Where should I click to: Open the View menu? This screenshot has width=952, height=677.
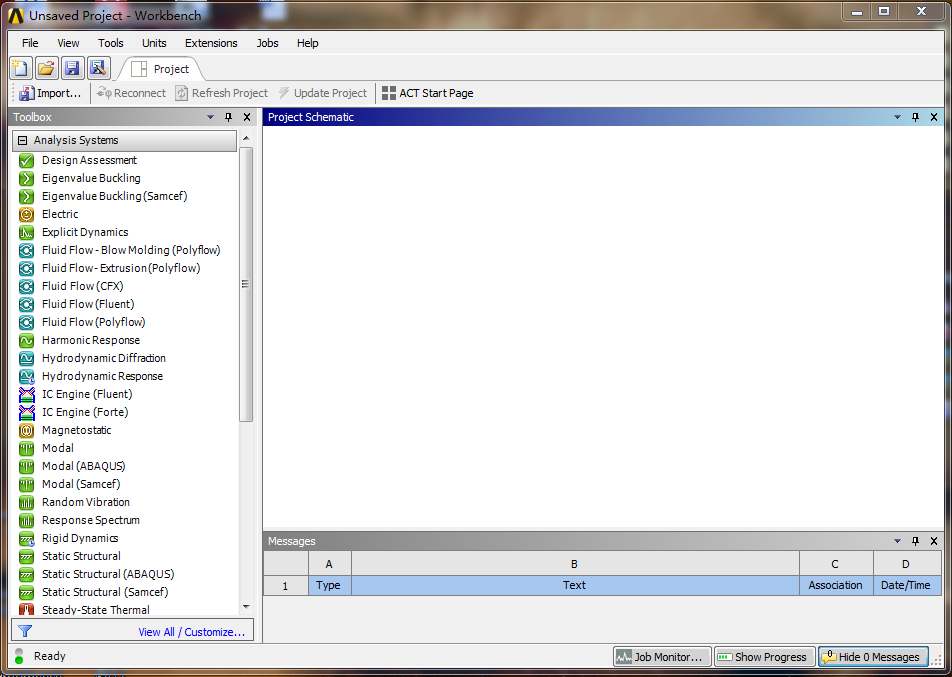(68, 43)
